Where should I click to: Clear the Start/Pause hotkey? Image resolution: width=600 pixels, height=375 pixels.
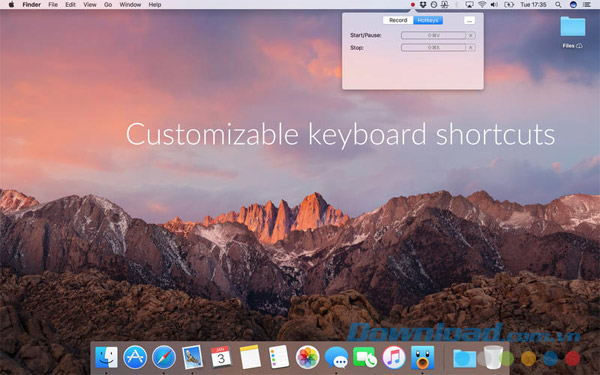pos(471,35)
